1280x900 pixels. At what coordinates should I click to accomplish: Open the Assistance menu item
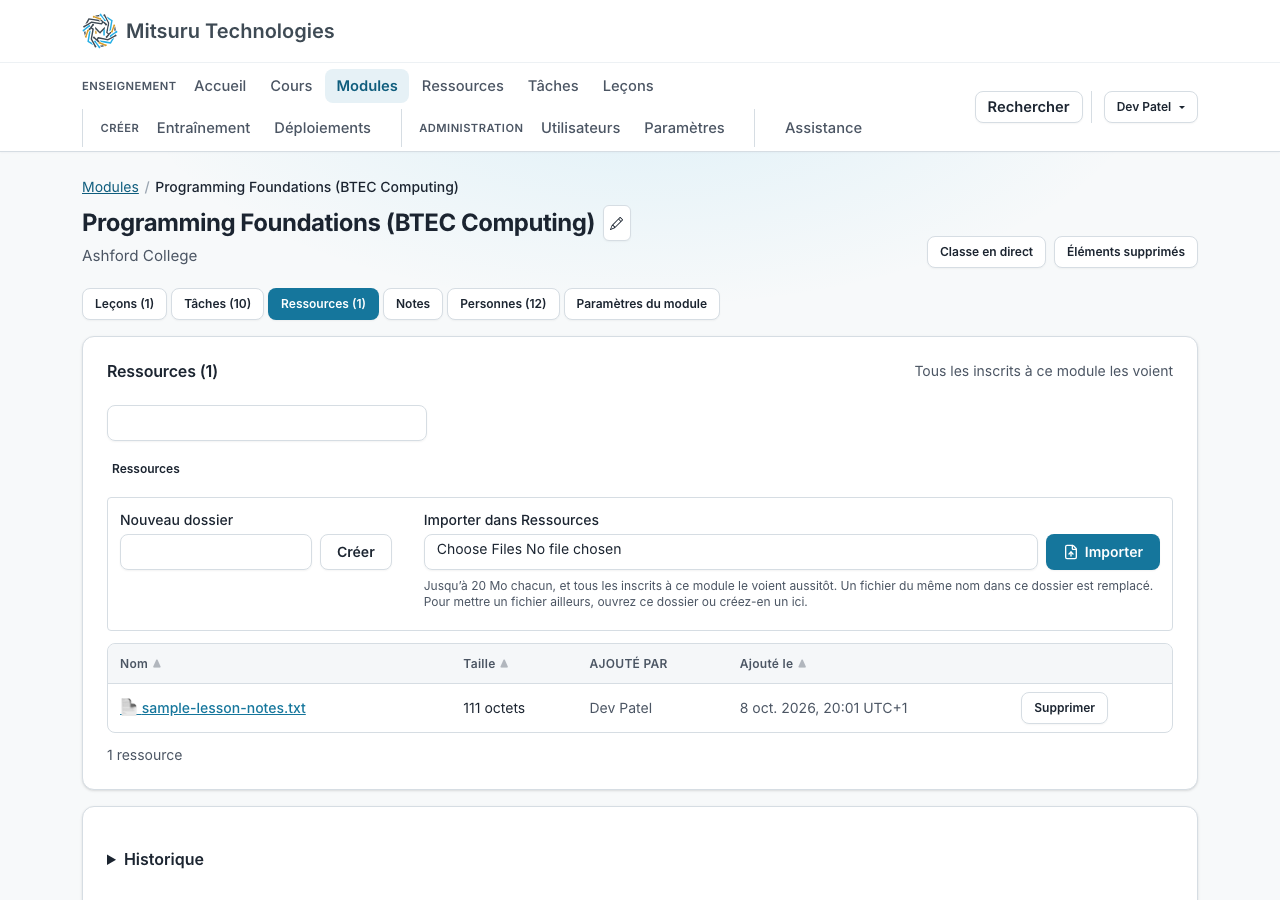823,128
